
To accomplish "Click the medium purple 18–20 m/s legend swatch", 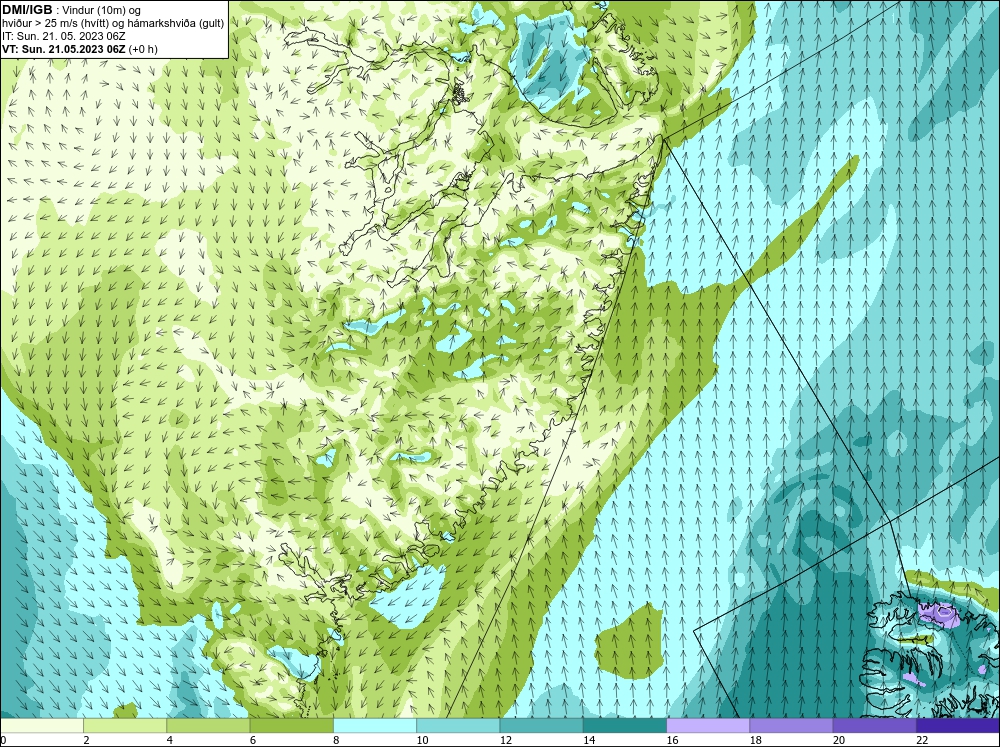I will tap(791, 725).
